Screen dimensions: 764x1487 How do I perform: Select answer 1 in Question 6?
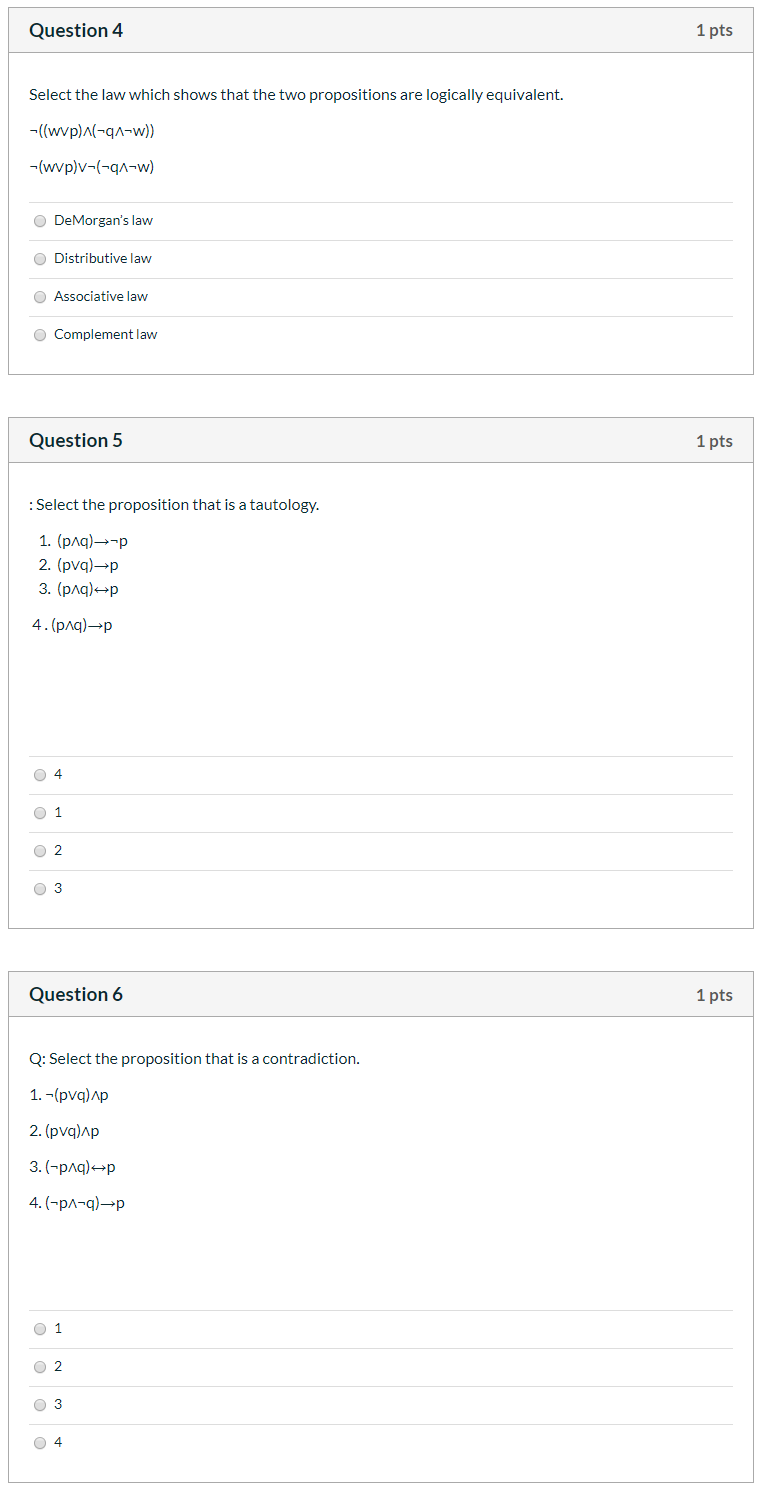point(39,1328)
